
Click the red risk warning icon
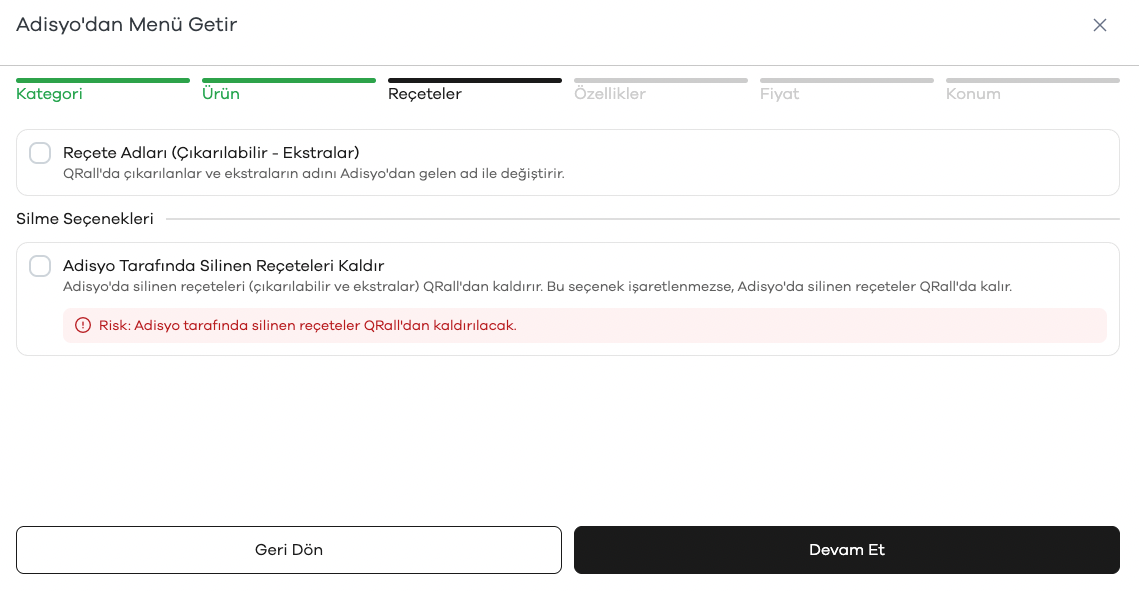coord(84,325)
